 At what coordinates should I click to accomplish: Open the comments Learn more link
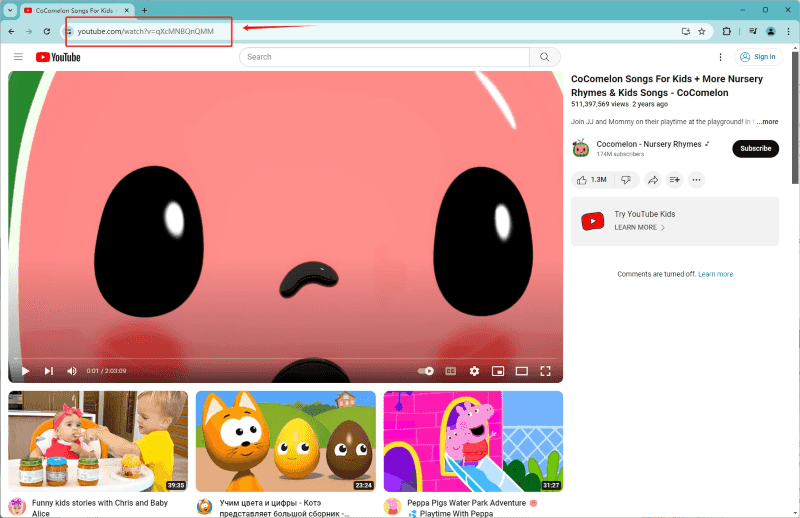715,274
